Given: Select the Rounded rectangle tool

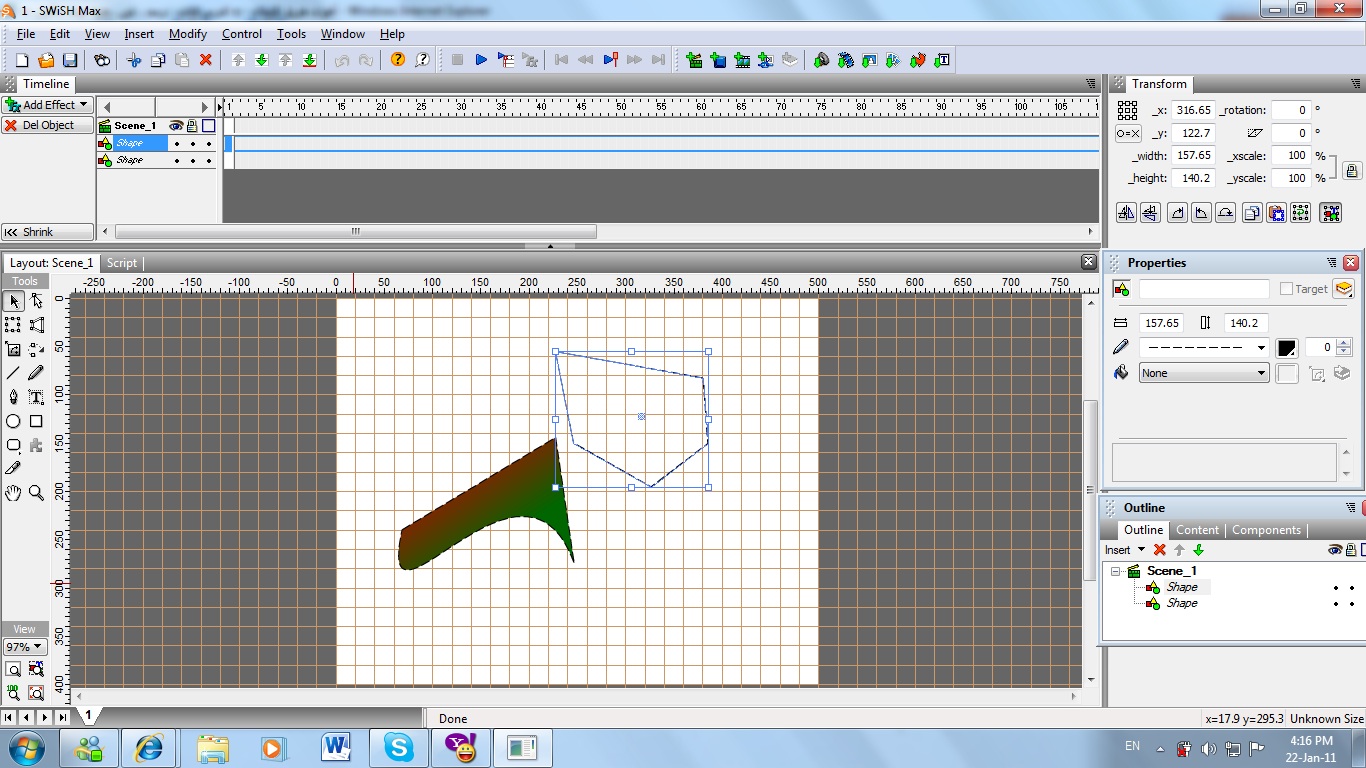Looking at the screenshot, I should click(x=14, y=445).
